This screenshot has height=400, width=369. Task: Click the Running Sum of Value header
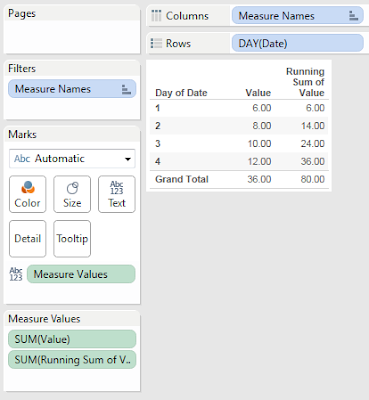[x=305, y=82]
